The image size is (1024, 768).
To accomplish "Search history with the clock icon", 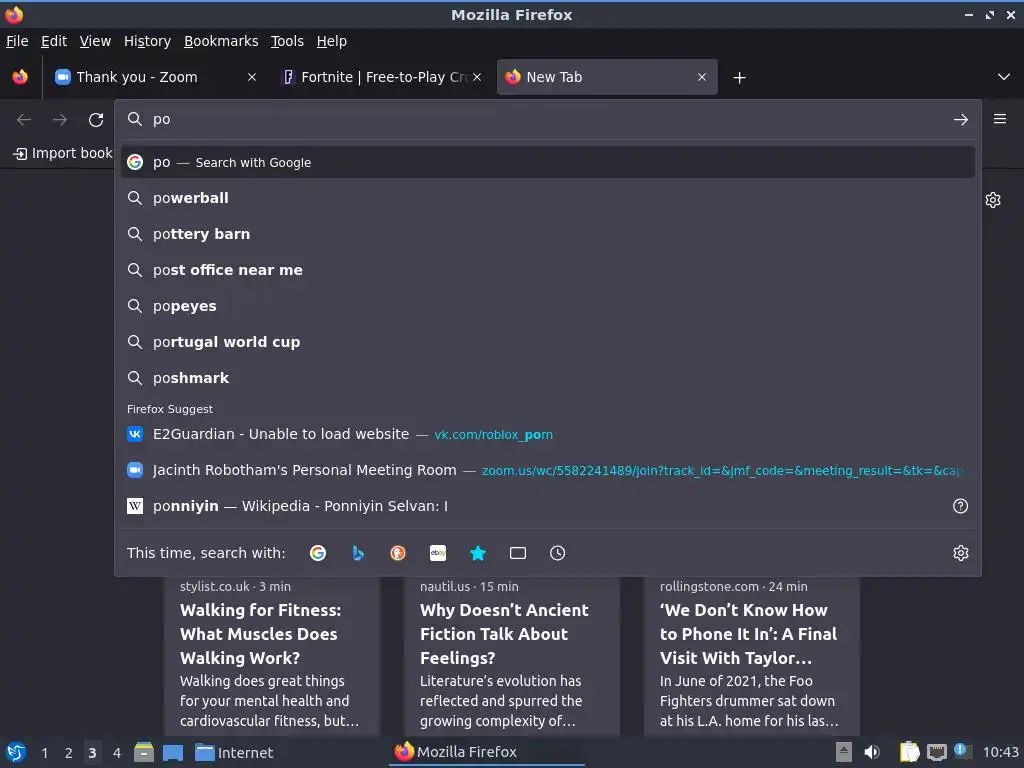I will (557, 553).
